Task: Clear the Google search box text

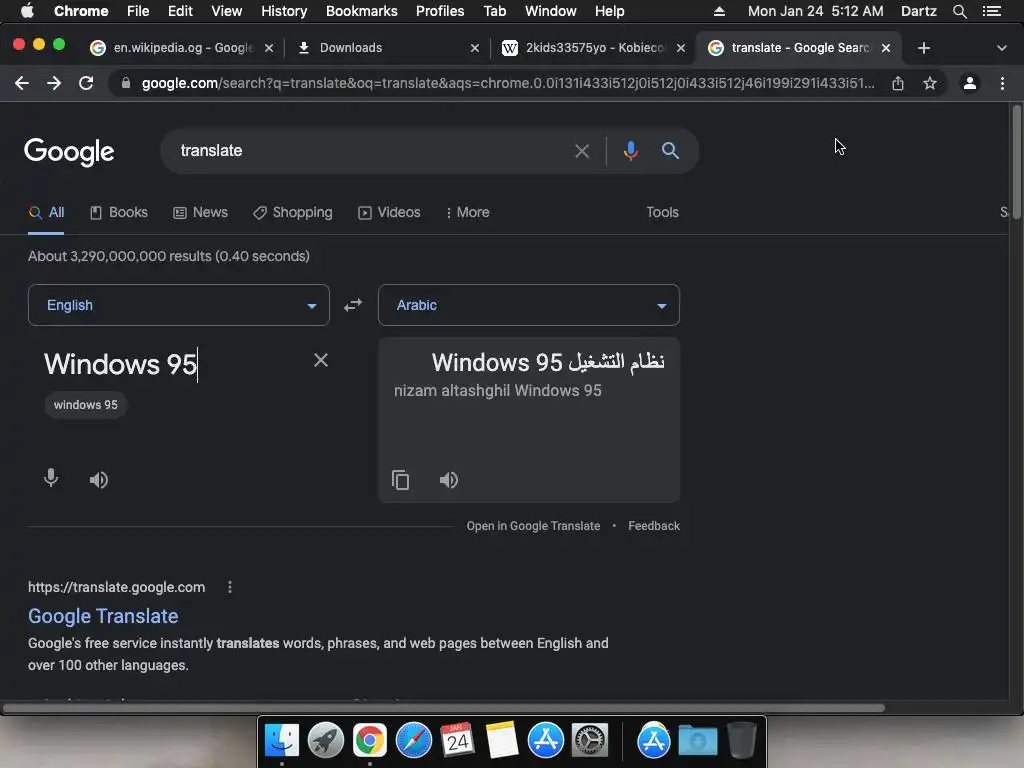Action: (582, 152)
